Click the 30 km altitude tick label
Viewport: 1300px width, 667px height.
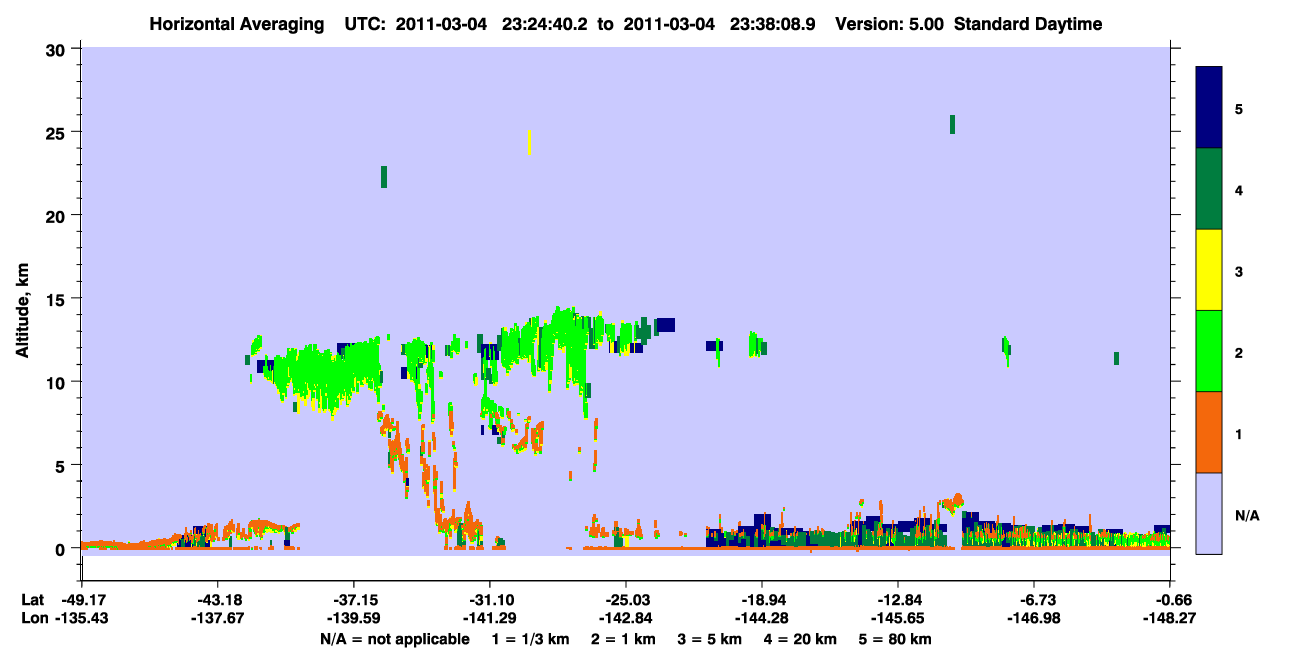pos(57,49)
